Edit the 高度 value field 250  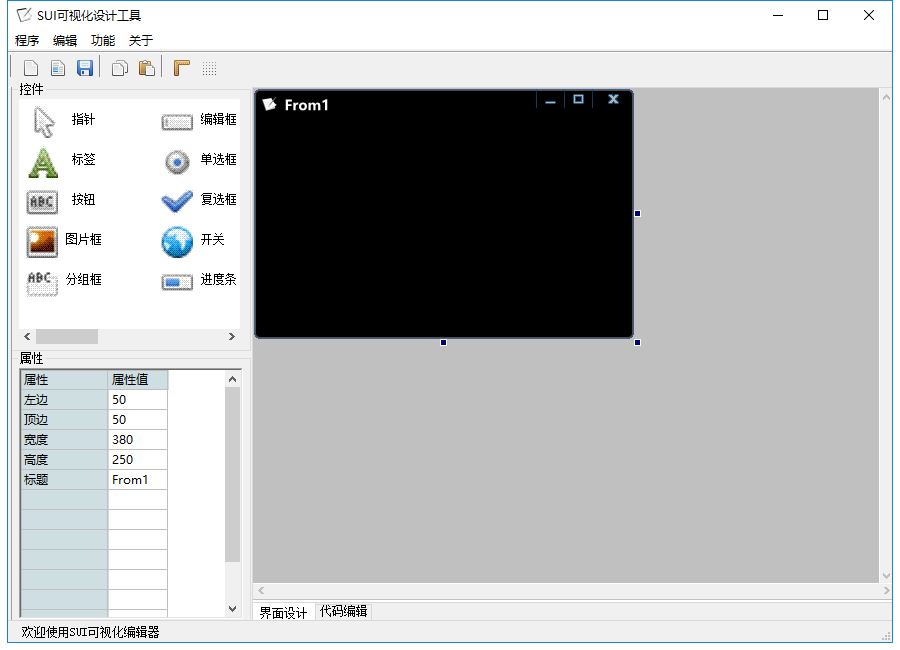pos(138,460)
